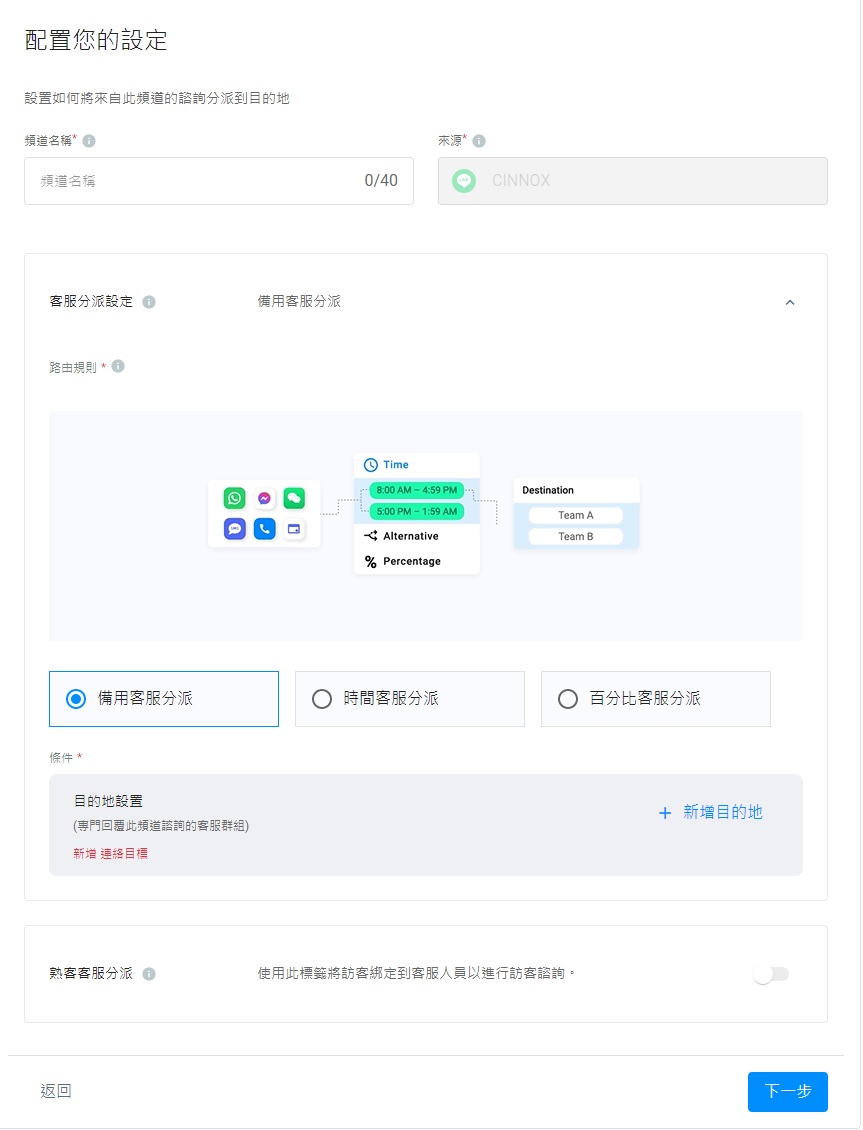
Task: Click info icon next to 路由規則
Action: (x=118, y=366)
